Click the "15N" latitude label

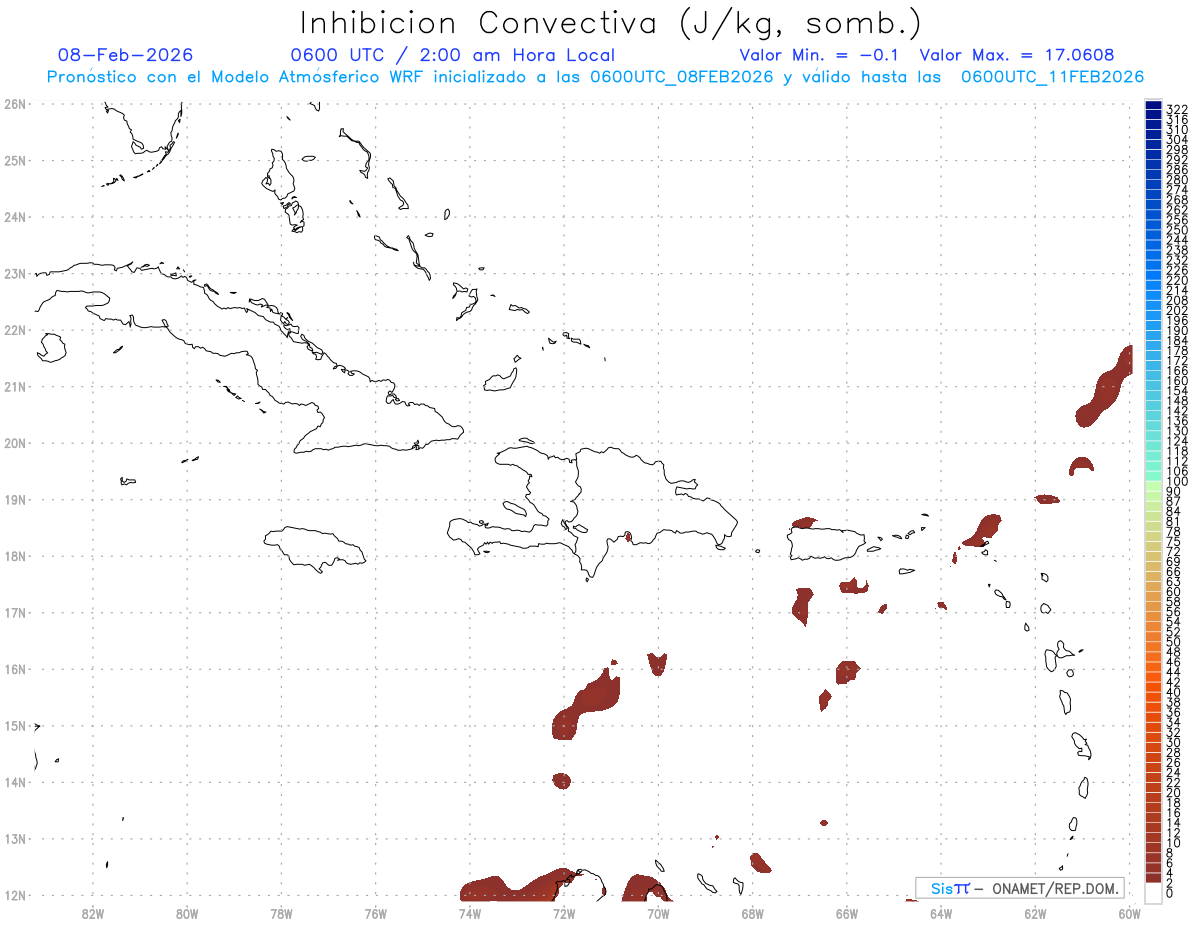tap(14, 725)
